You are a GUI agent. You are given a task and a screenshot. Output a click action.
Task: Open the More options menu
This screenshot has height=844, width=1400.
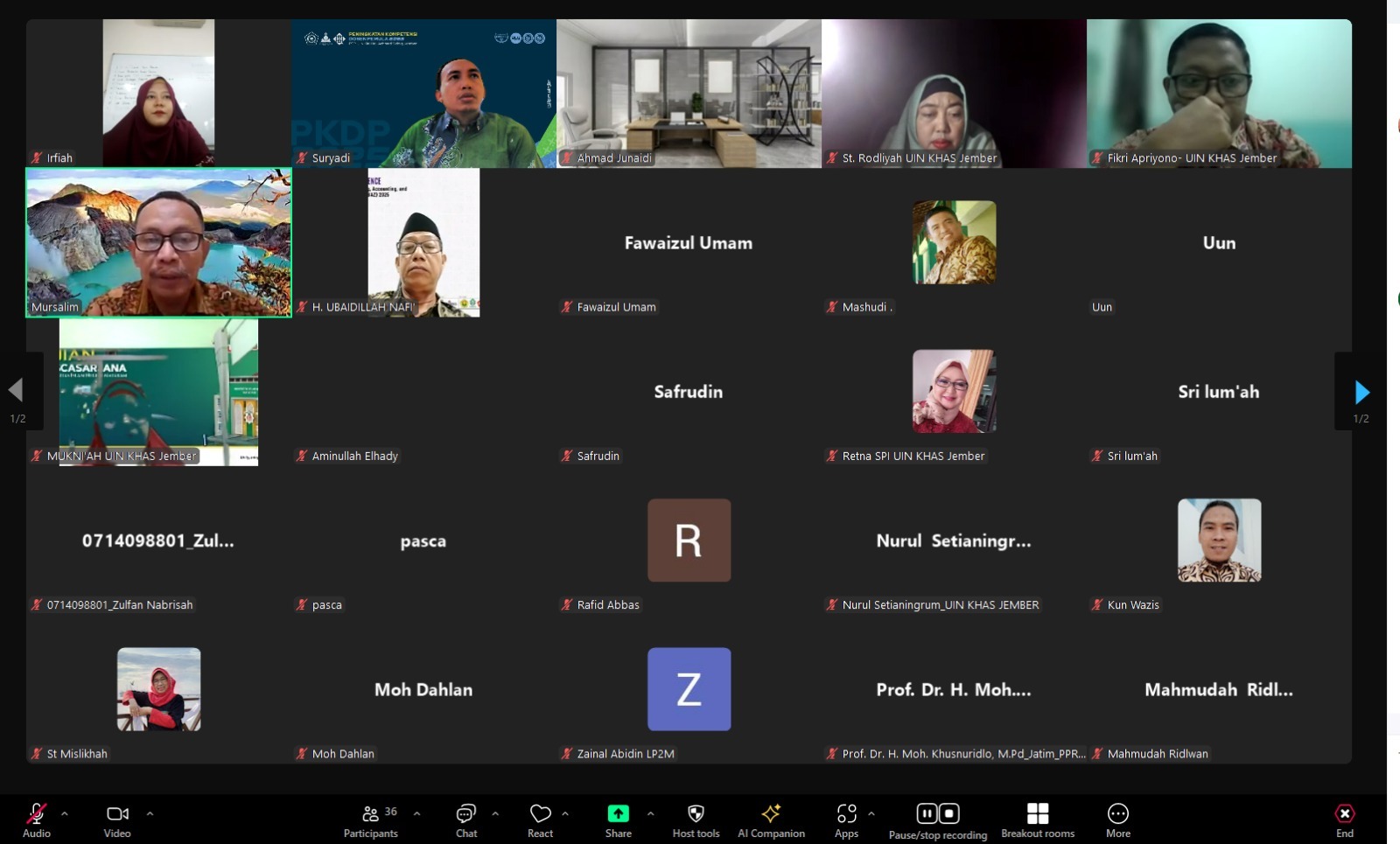point(1117,820)
